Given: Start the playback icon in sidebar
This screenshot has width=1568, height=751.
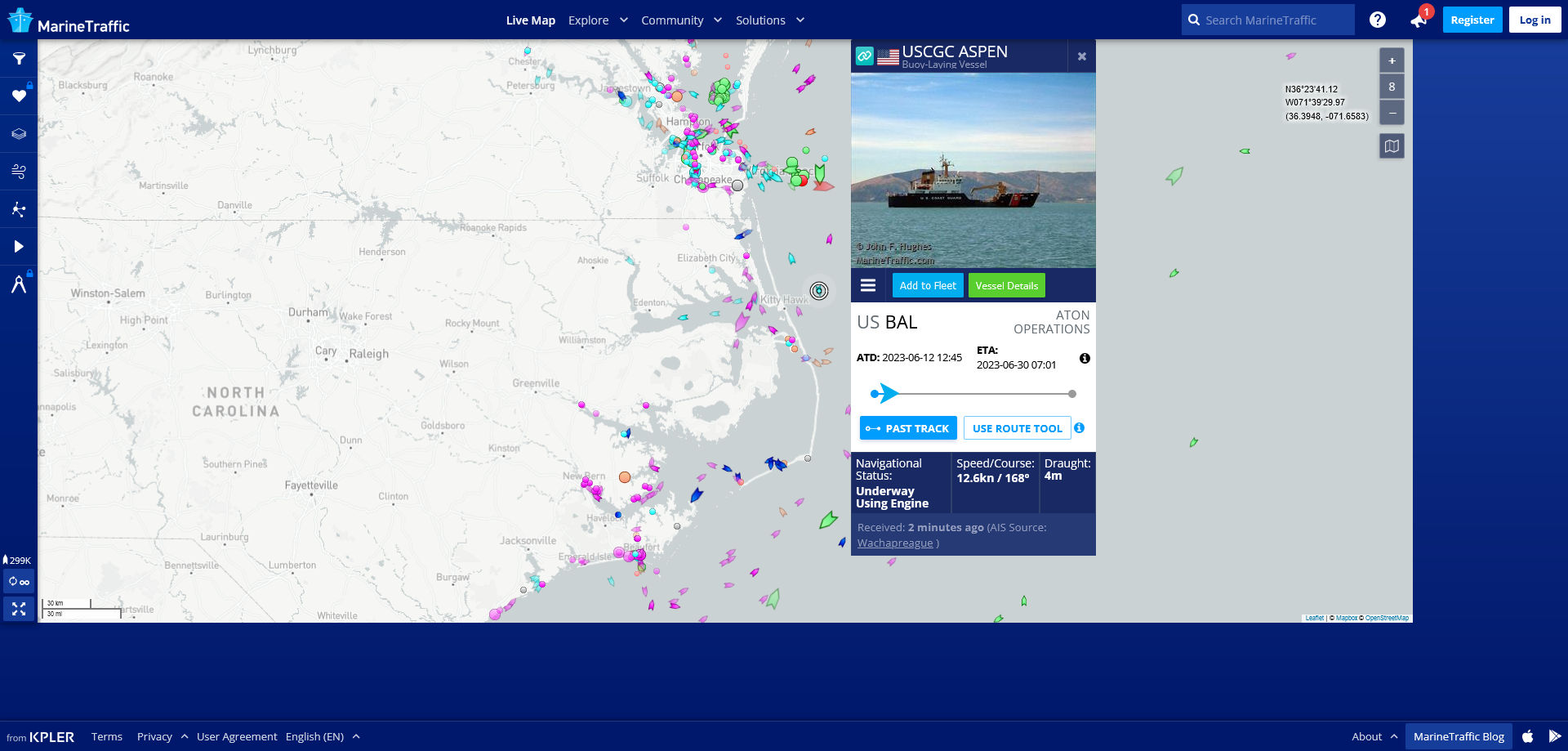Looking at the screenshot, I should 19,247.
